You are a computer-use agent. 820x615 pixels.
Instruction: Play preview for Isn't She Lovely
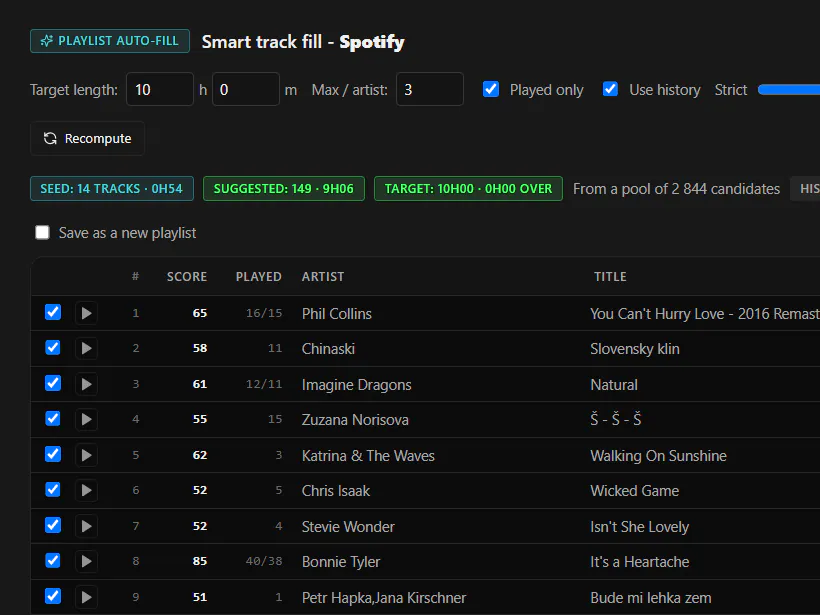(86, 526)
